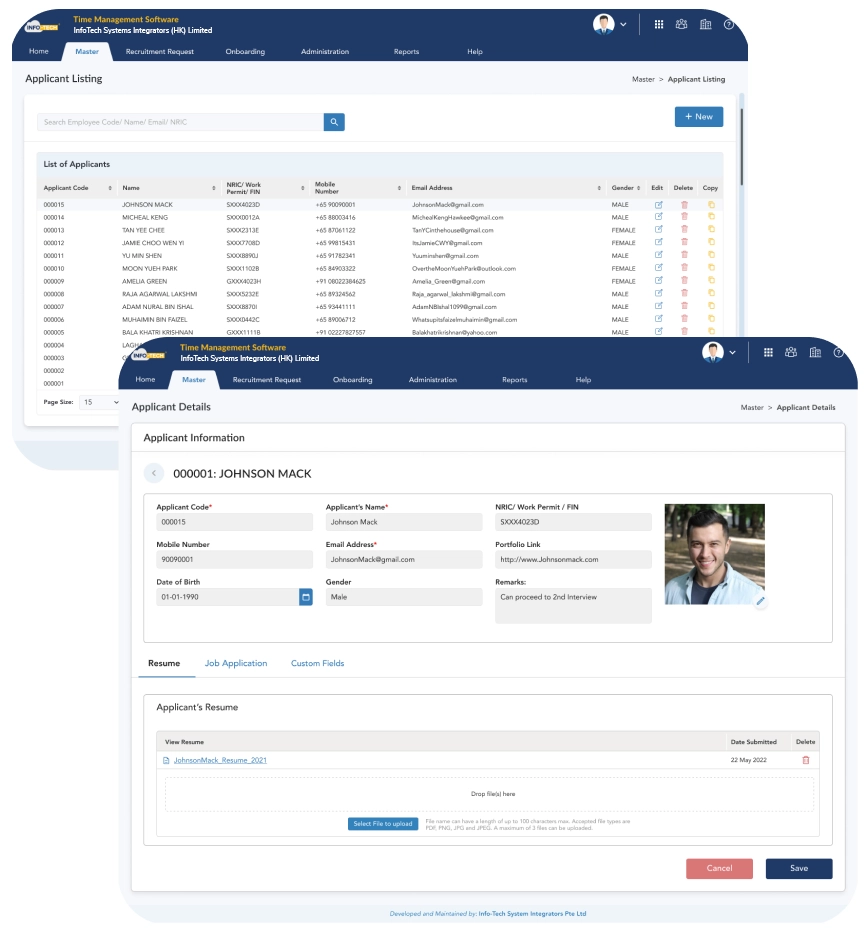
Task: Click the + New applicant button
Action: click(699, 117)
